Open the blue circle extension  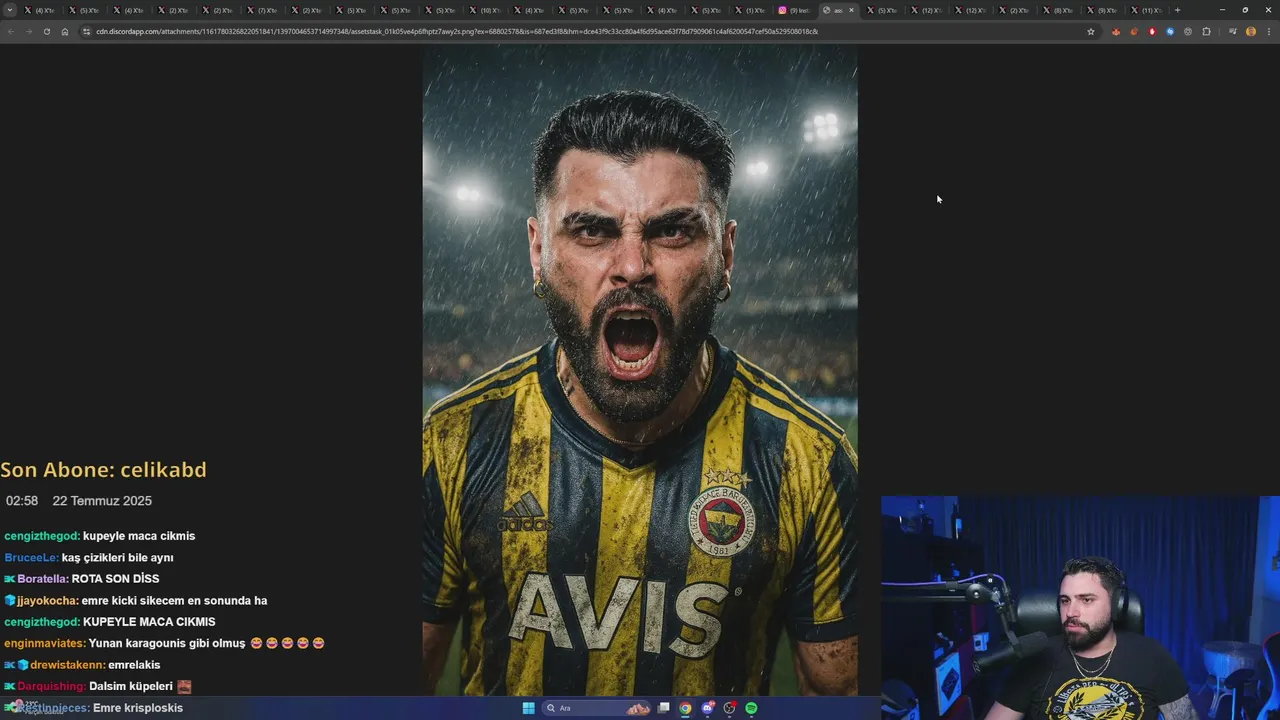pos(1170,31)
